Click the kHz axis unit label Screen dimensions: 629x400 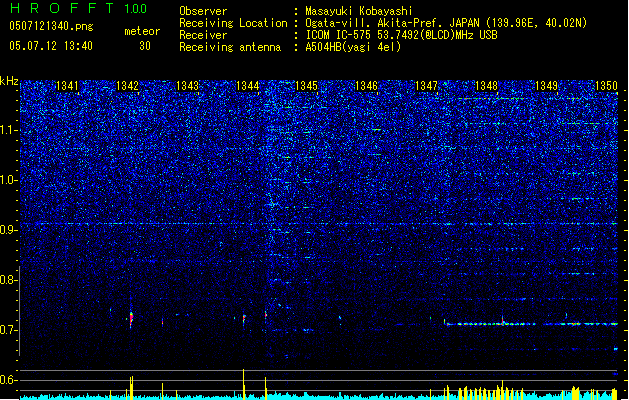coord(9,81)
